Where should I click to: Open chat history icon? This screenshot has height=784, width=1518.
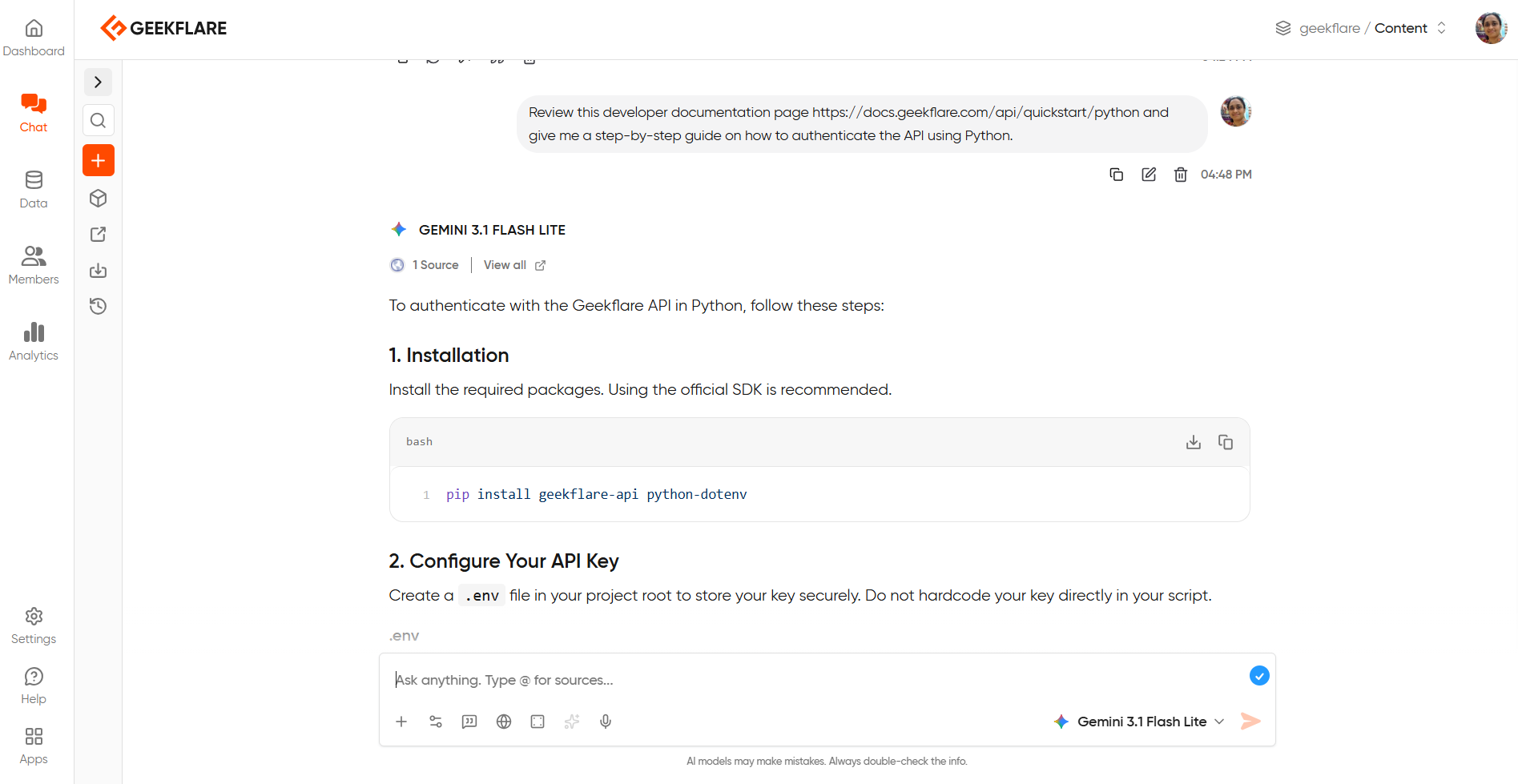(x=99, y=306)
